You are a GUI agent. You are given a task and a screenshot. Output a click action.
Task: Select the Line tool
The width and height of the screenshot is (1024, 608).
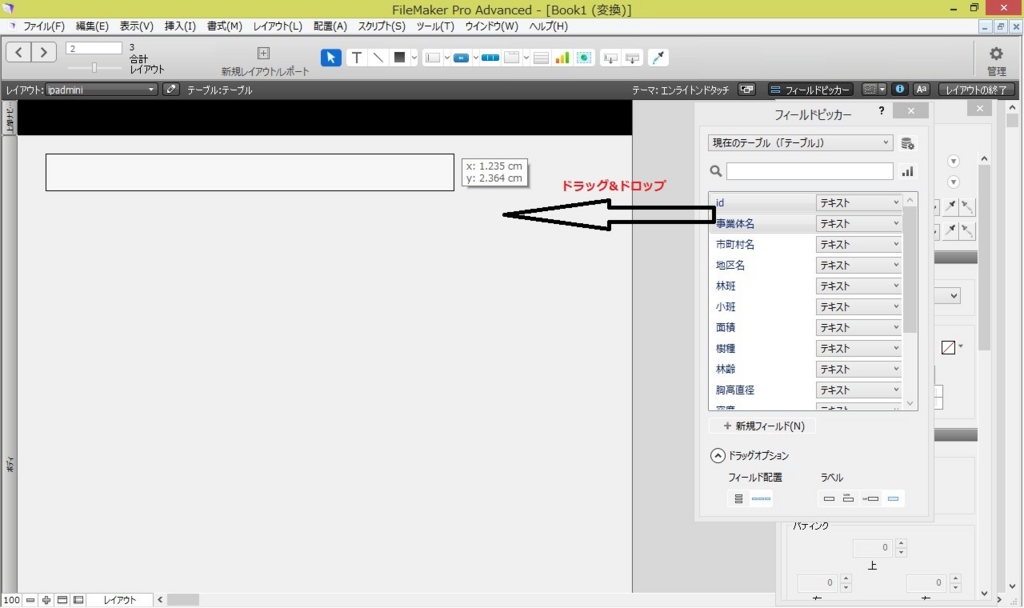coord(377,57)
